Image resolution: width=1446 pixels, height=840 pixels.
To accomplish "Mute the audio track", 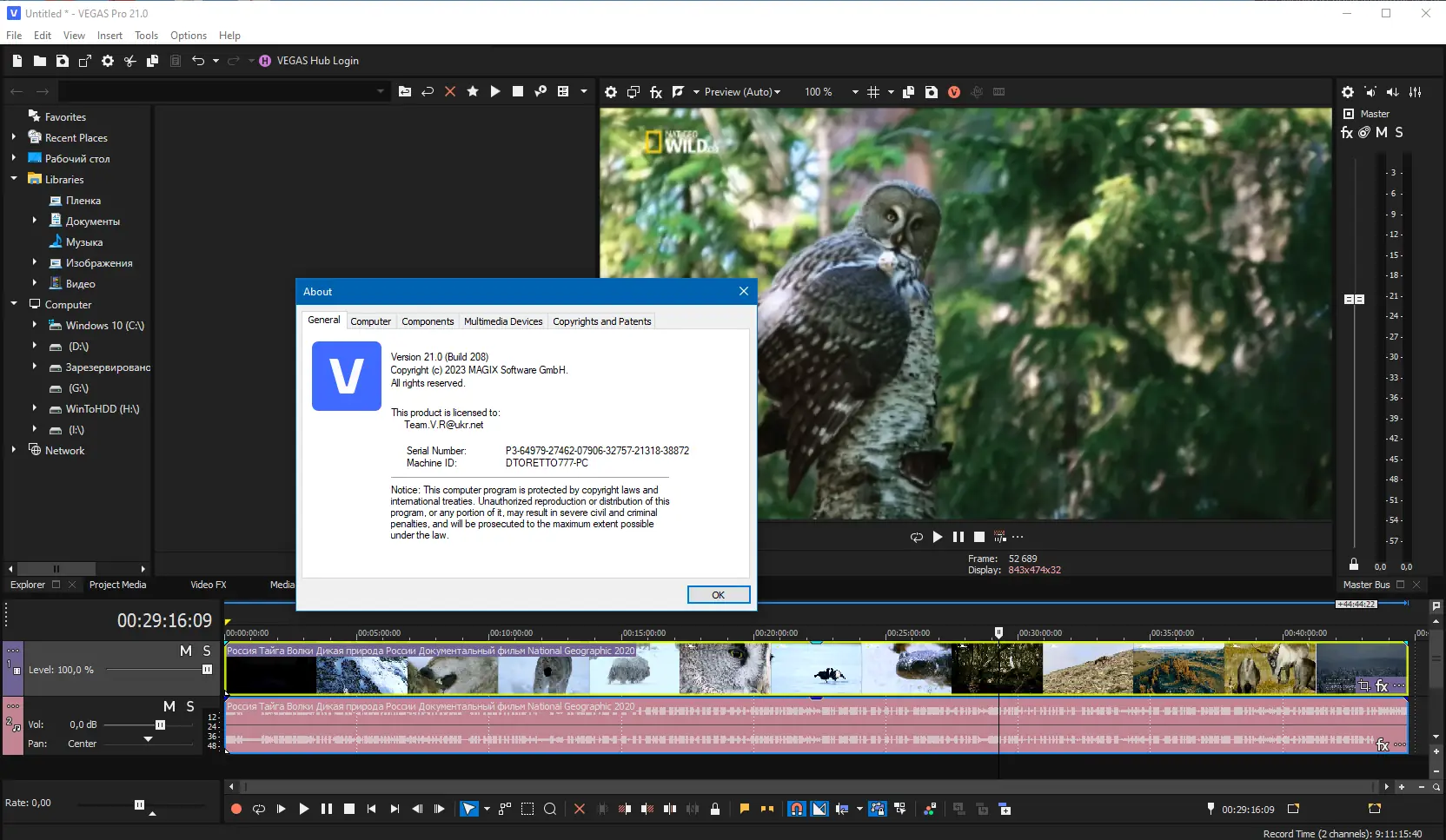I will 169,706.
